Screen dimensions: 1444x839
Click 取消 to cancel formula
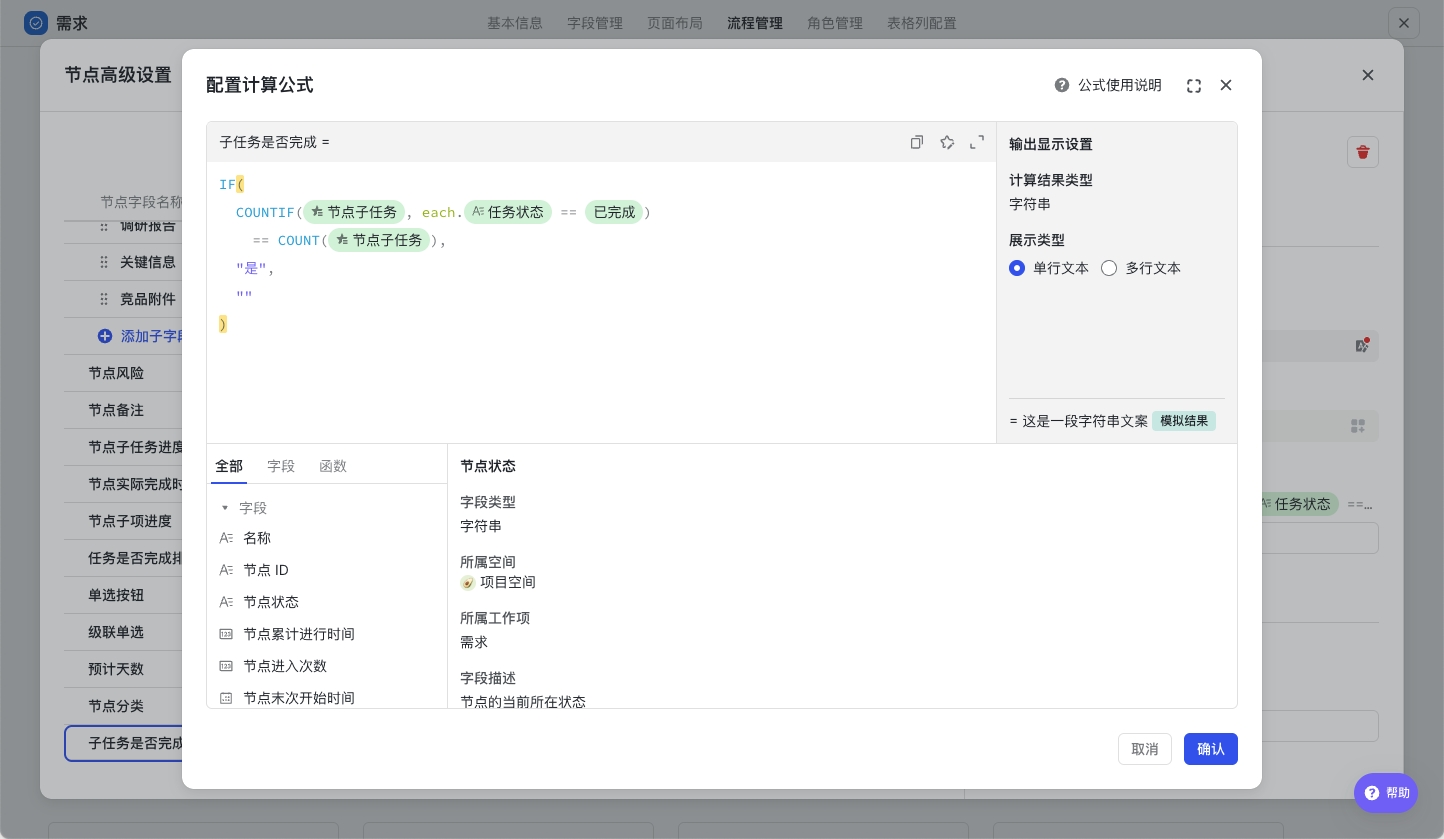coord(1145,749)
